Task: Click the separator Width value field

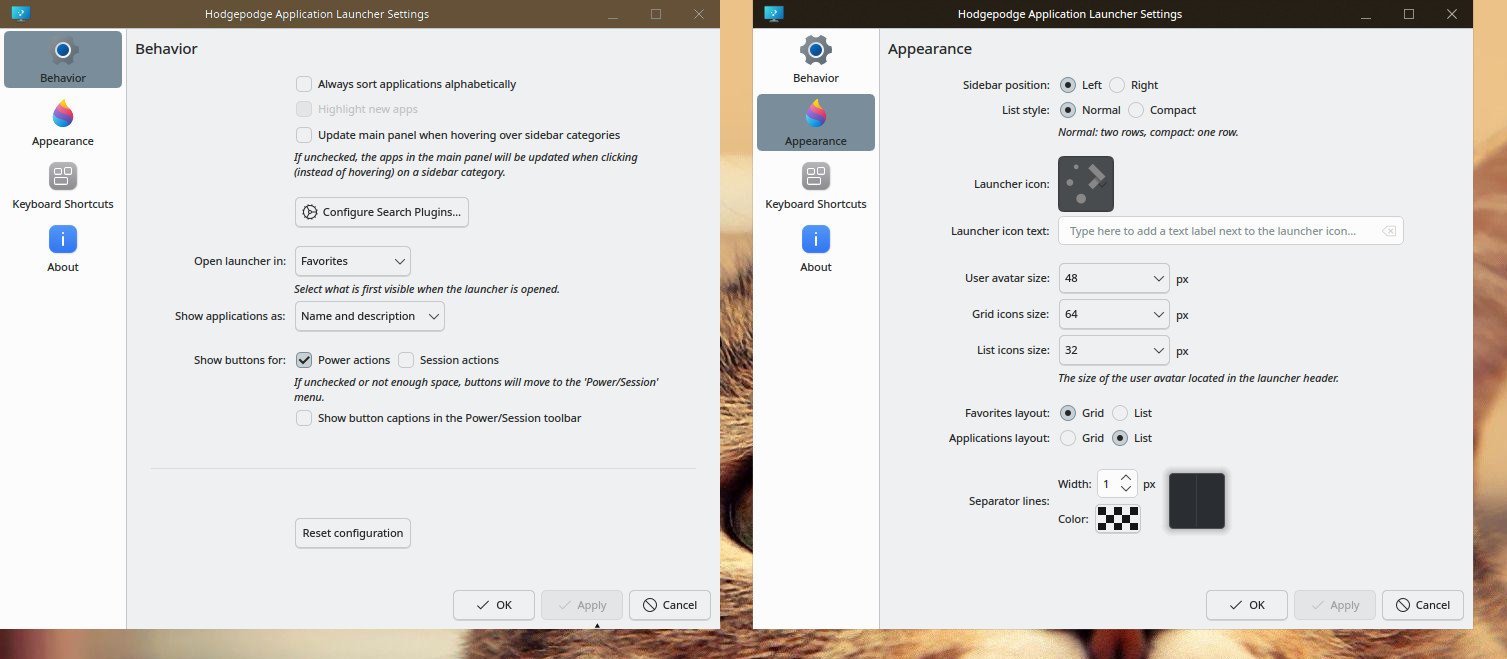Action: pyautogui.click(x=1107, y=484)
